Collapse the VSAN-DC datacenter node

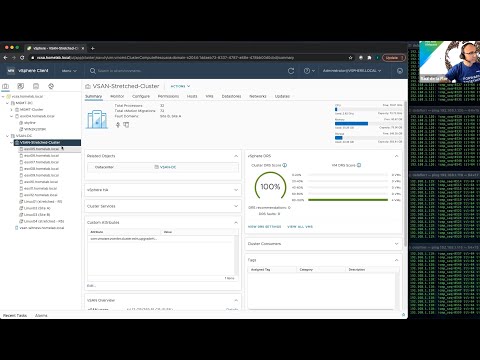(x=7, y=136)
